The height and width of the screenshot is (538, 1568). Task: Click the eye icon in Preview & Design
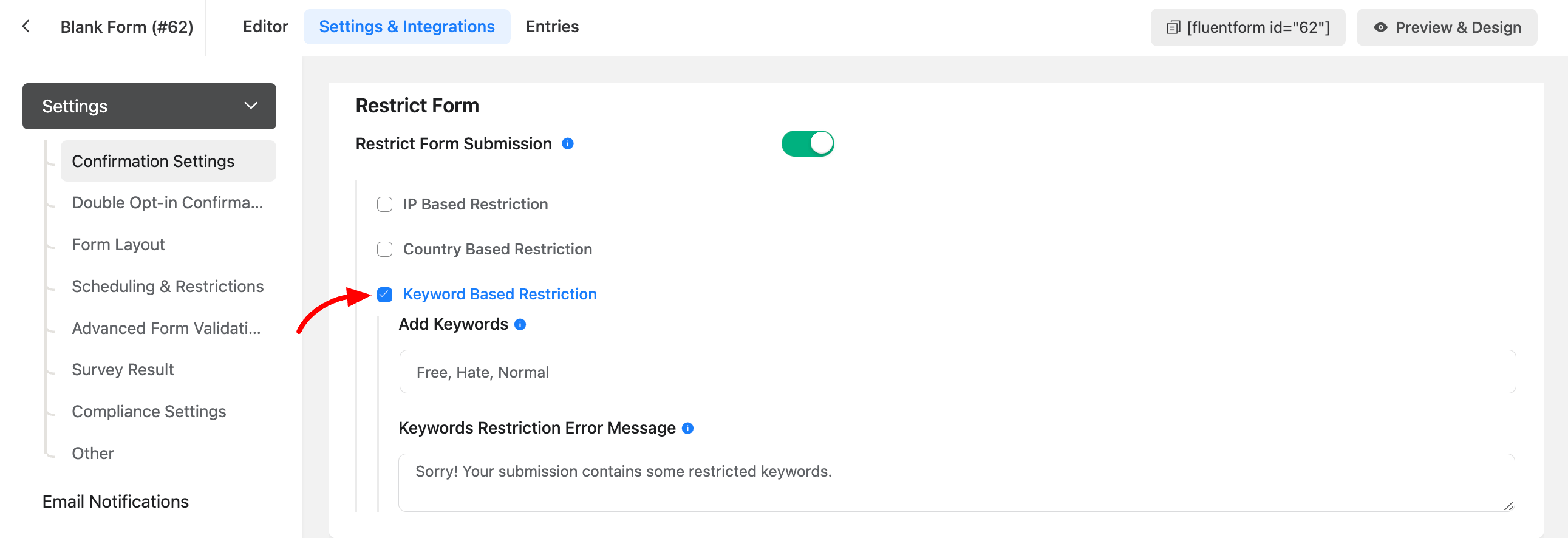(1380, 27)
